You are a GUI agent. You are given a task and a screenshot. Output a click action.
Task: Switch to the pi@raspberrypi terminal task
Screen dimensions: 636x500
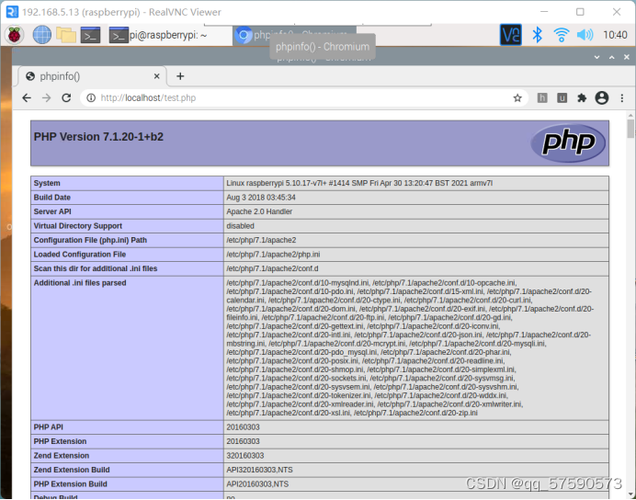[x=170, y=35]
